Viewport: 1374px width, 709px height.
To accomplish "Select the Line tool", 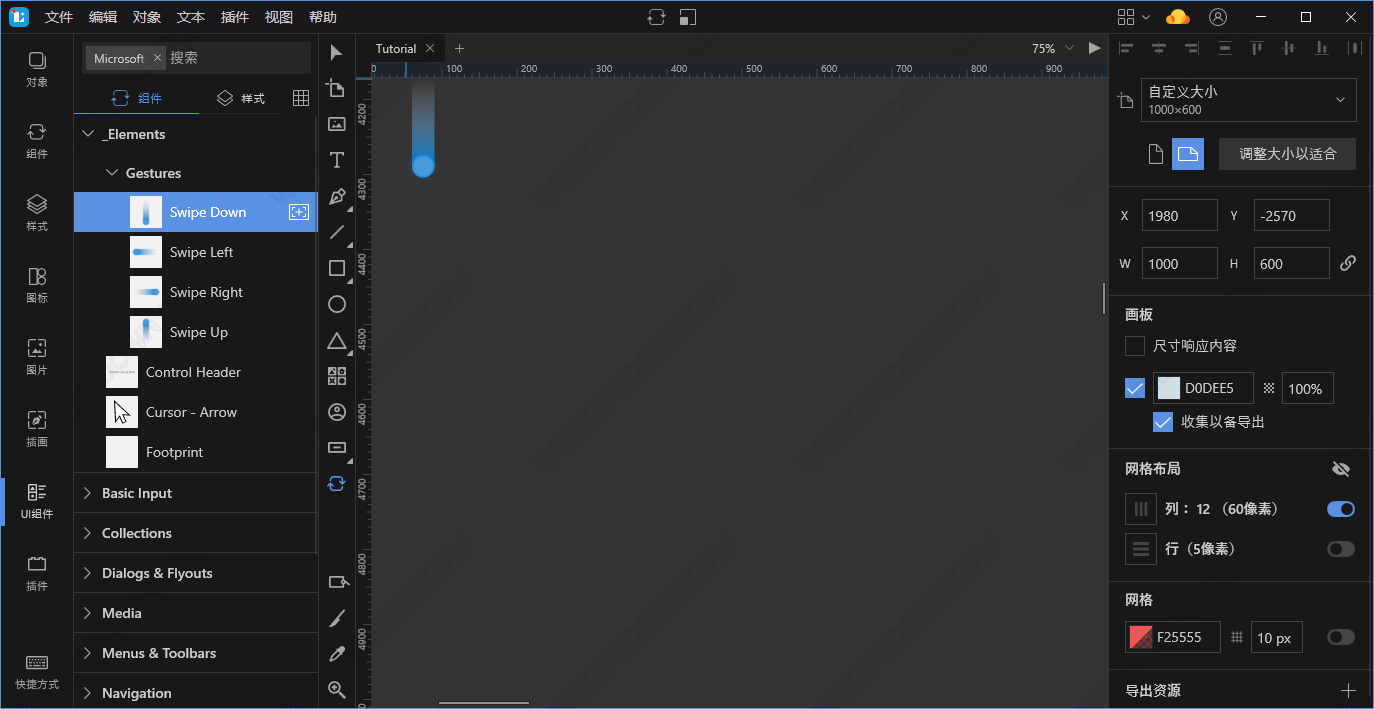I will (x=337, y=232).
